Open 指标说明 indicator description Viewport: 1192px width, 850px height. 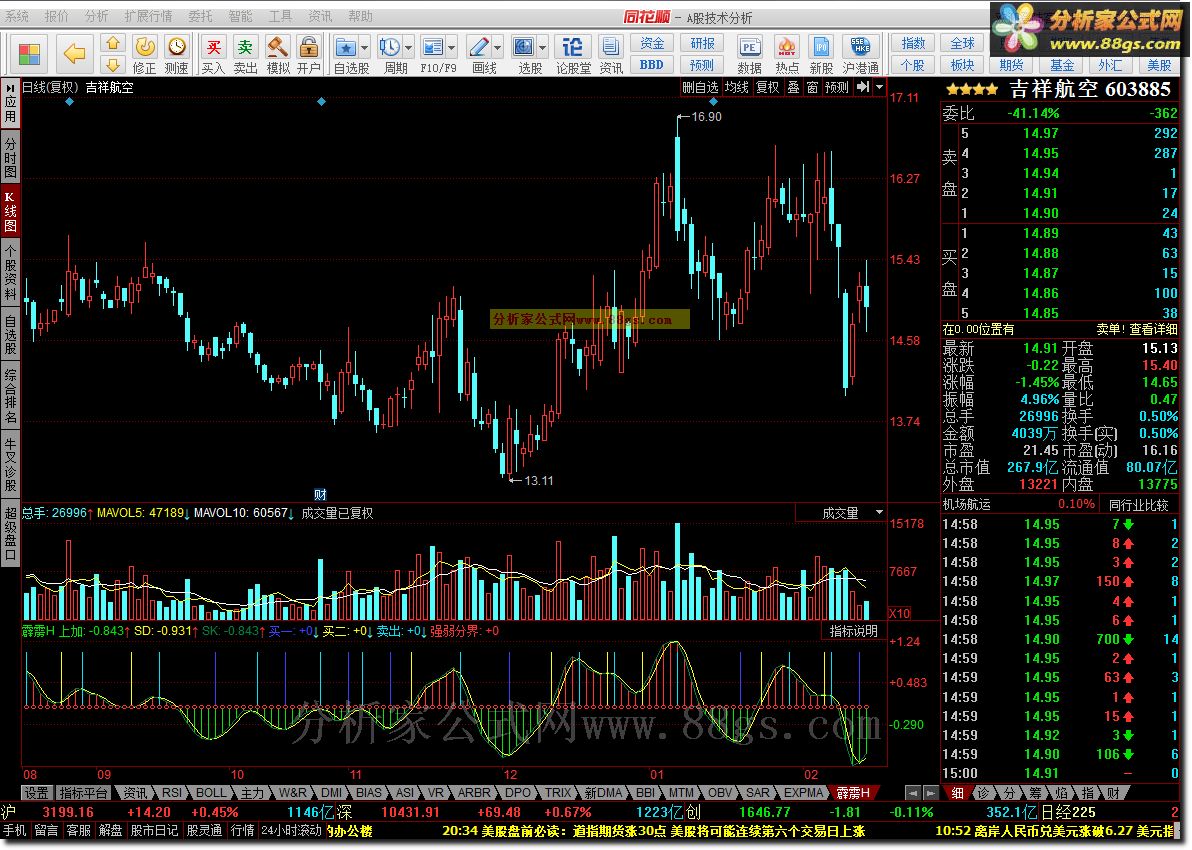point(853,631)
